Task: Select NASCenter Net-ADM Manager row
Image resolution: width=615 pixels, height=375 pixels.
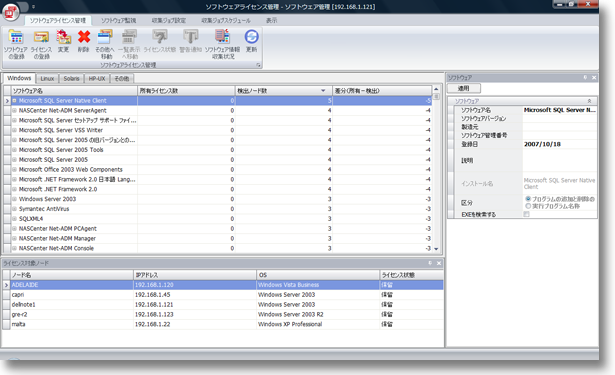Action: click(218, 238)
